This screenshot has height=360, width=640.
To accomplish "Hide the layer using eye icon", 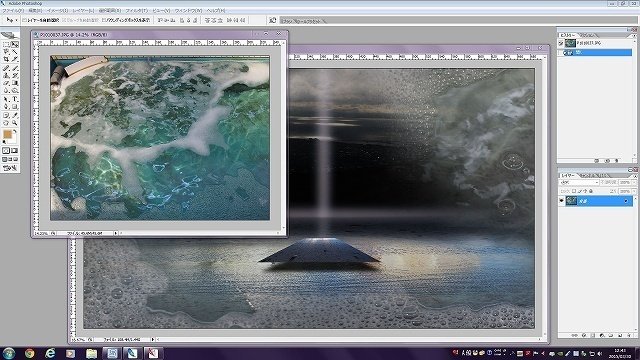I will click(562, 201).
